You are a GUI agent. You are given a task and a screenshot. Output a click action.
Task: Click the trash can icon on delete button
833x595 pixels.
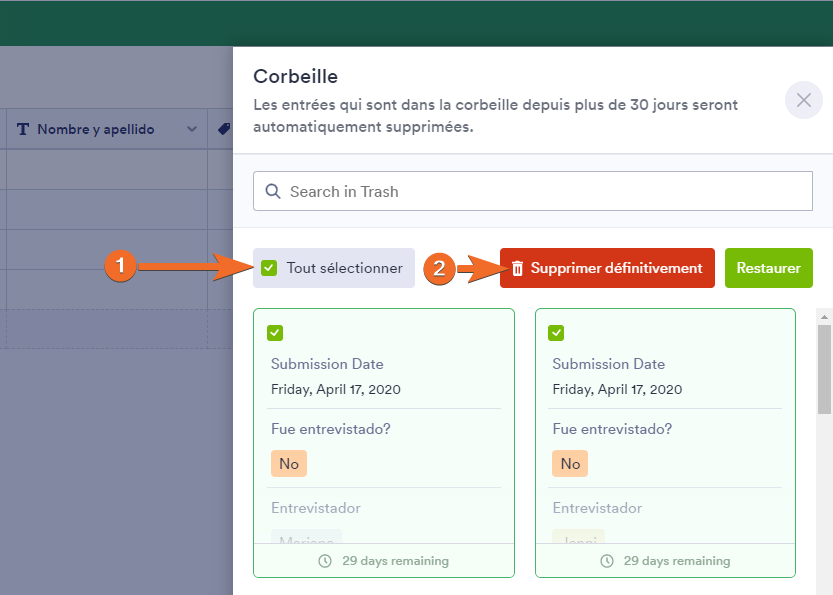(x=517, y=268)
